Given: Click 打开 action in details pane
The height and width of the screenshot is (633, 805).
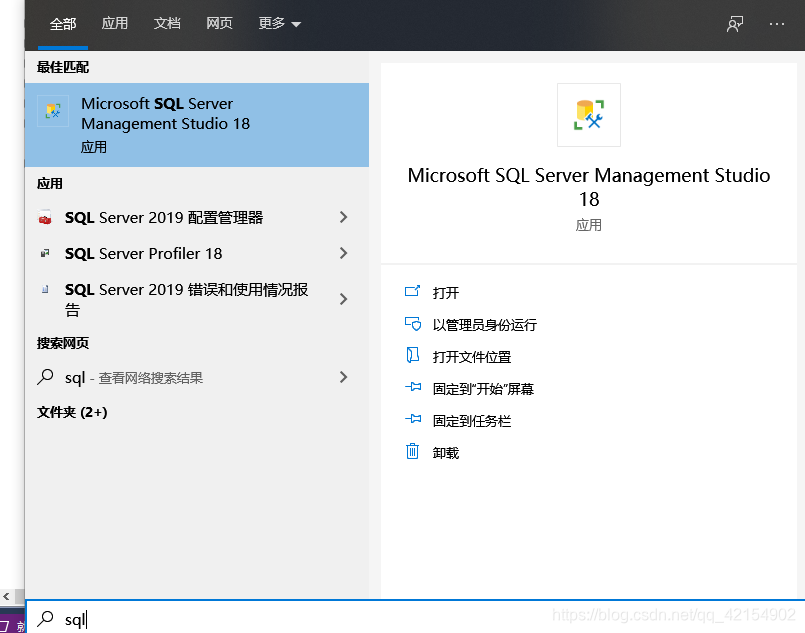Looking at the screenshot, I should tap(446, 293).
